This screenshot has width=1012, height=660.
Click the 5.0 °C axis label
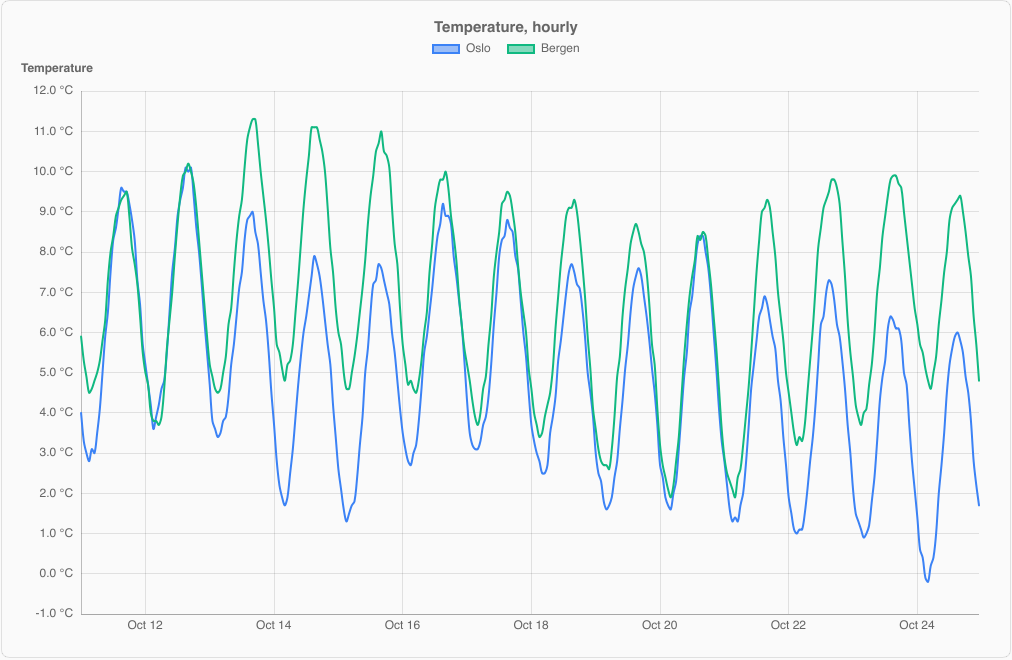point(56,372)
